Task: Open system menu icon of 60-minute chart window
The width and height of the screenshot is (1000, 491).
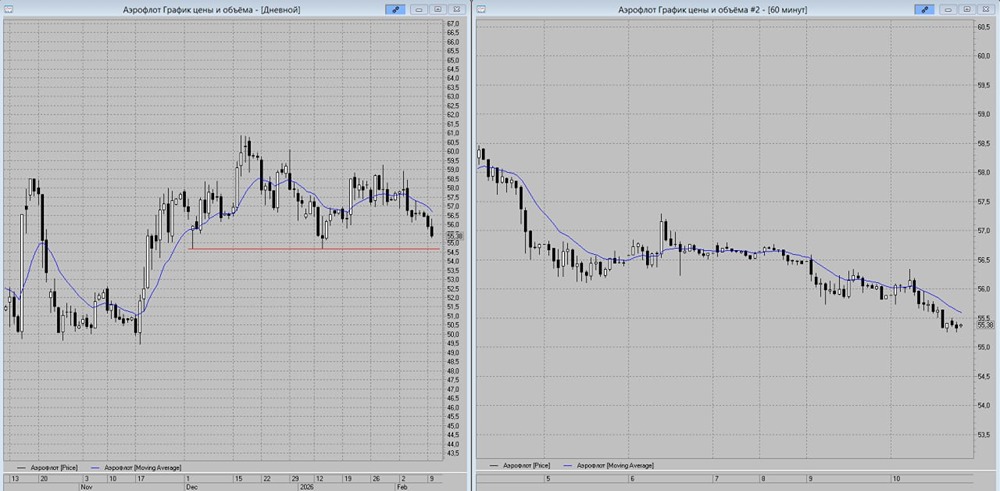Action: tap(482, 9)
